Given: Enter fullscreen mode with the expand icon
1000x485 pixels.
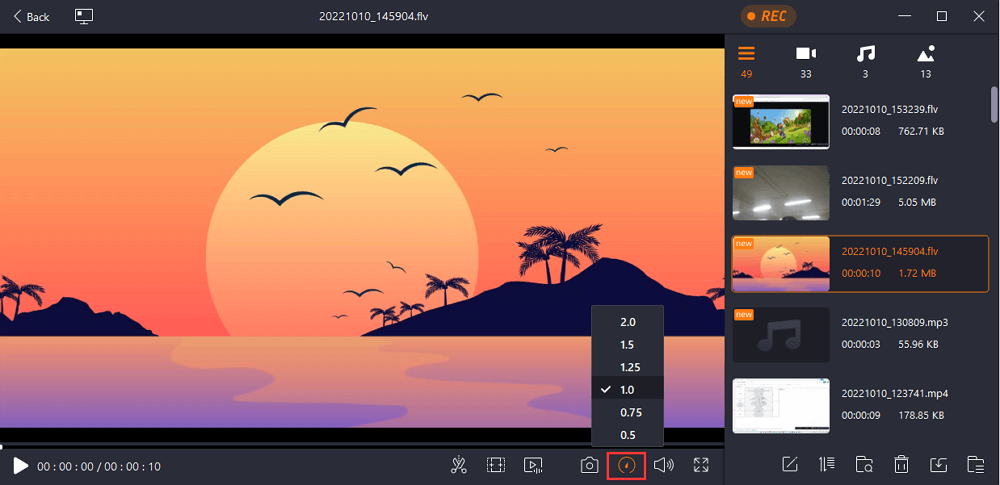Looking at the screenshot, I should tap(701, 465).
